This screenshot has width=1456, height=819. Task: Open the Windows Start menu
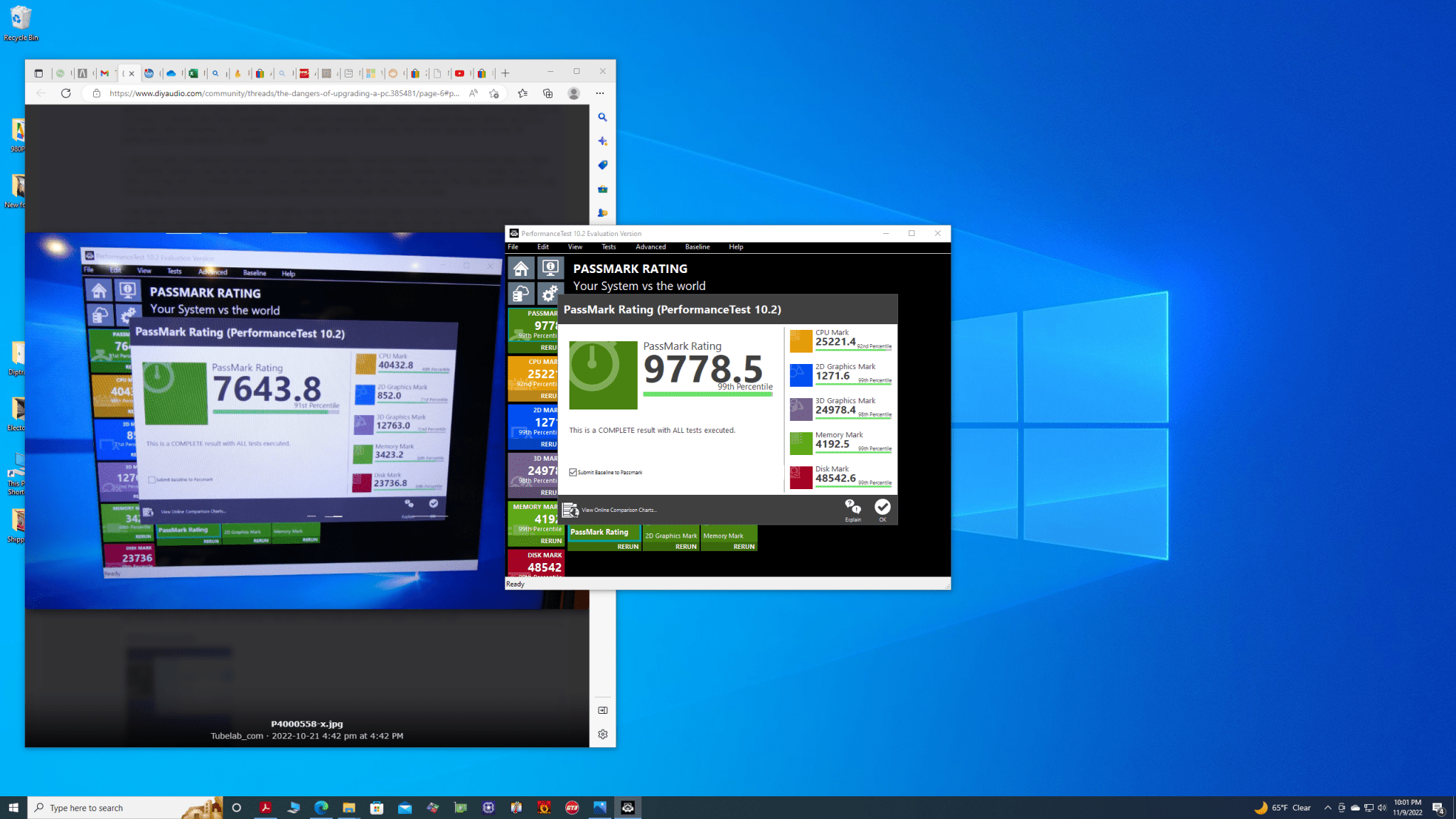(x=14, y=808)
